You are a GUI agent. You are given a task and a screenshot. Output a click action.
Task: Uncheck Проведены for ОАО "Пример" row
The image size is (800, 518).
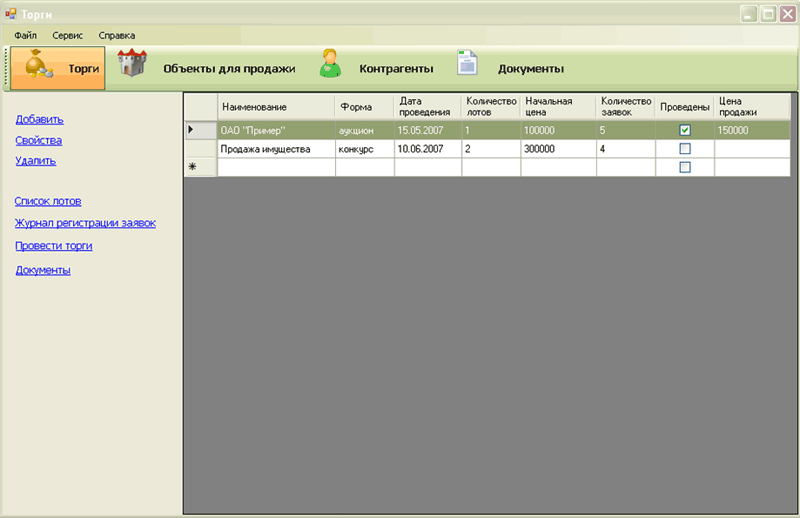685,130
